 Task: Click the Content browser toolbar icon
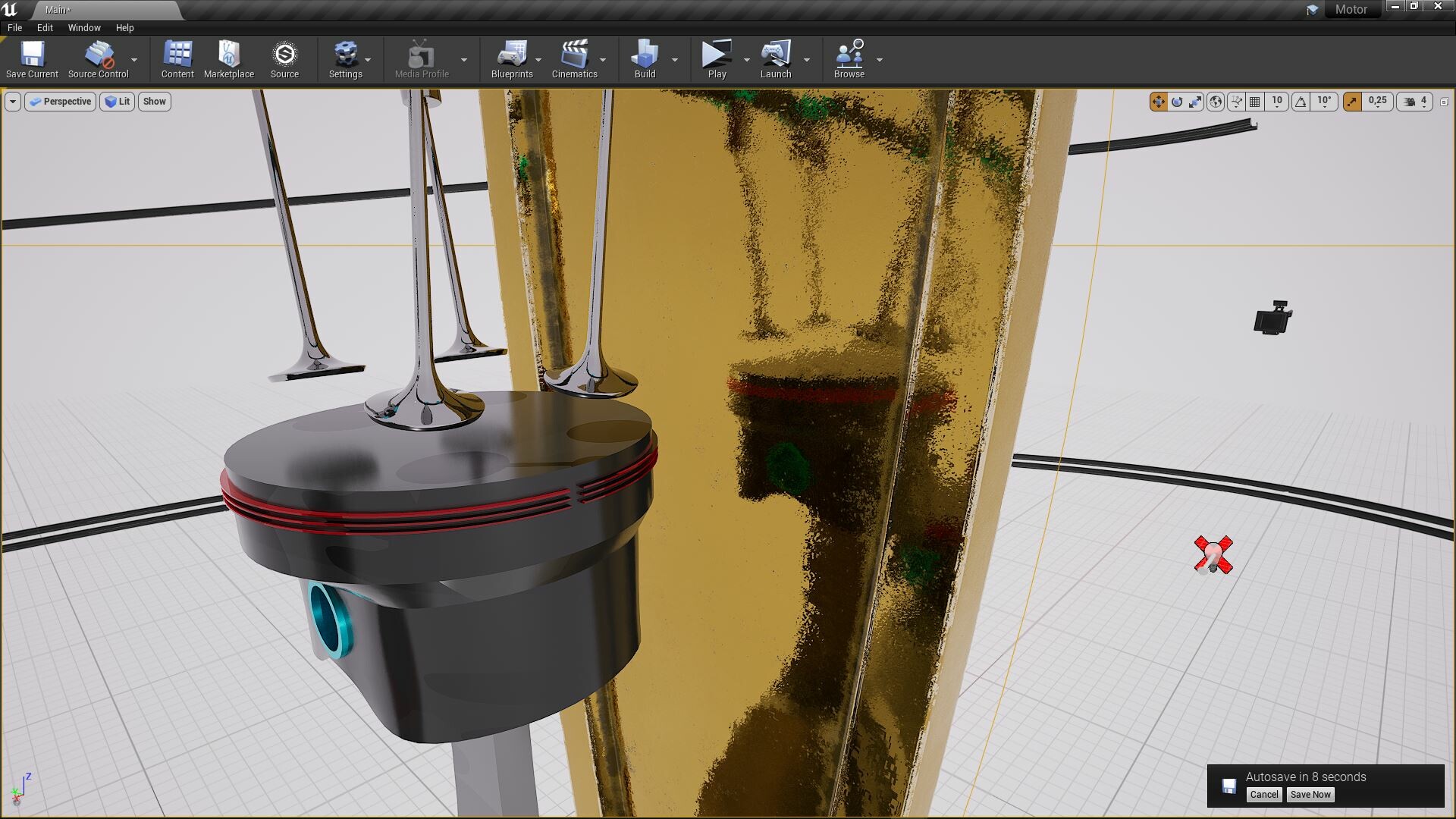[x=177, y=59]
